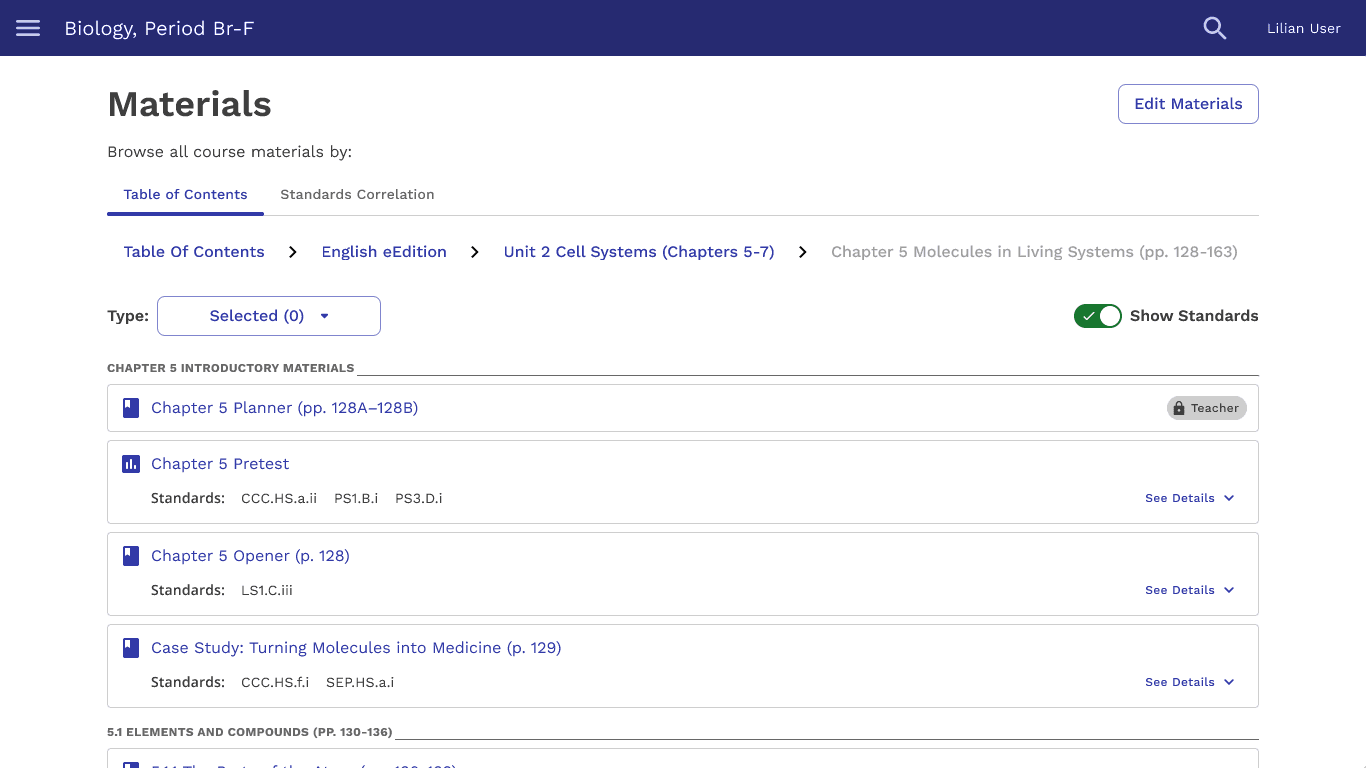Switch to the Standards Correlation tab
This screenshot has width=1366, height=768.
coord(357,194)
